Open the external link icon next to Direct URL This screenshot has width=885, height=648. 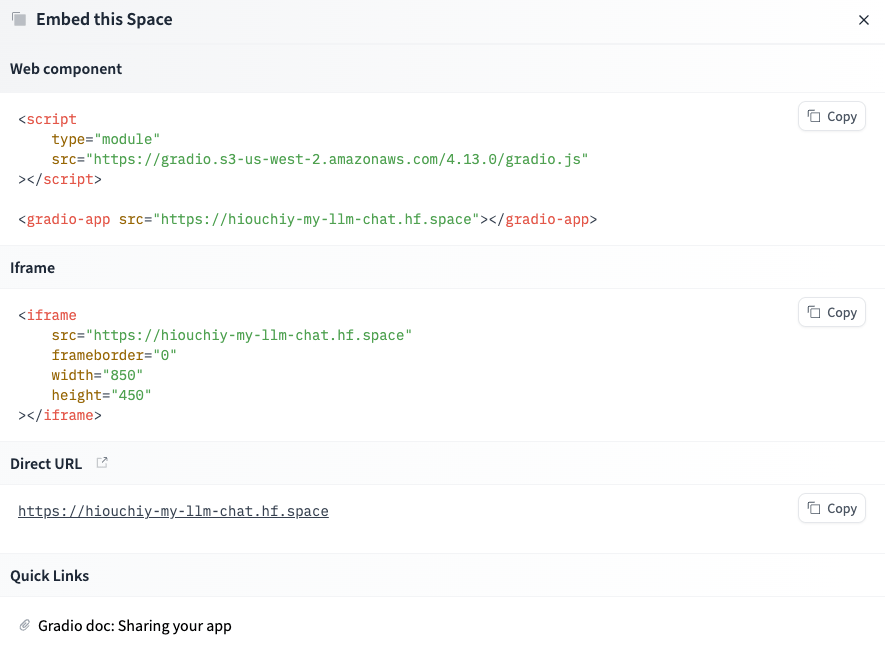102,462
